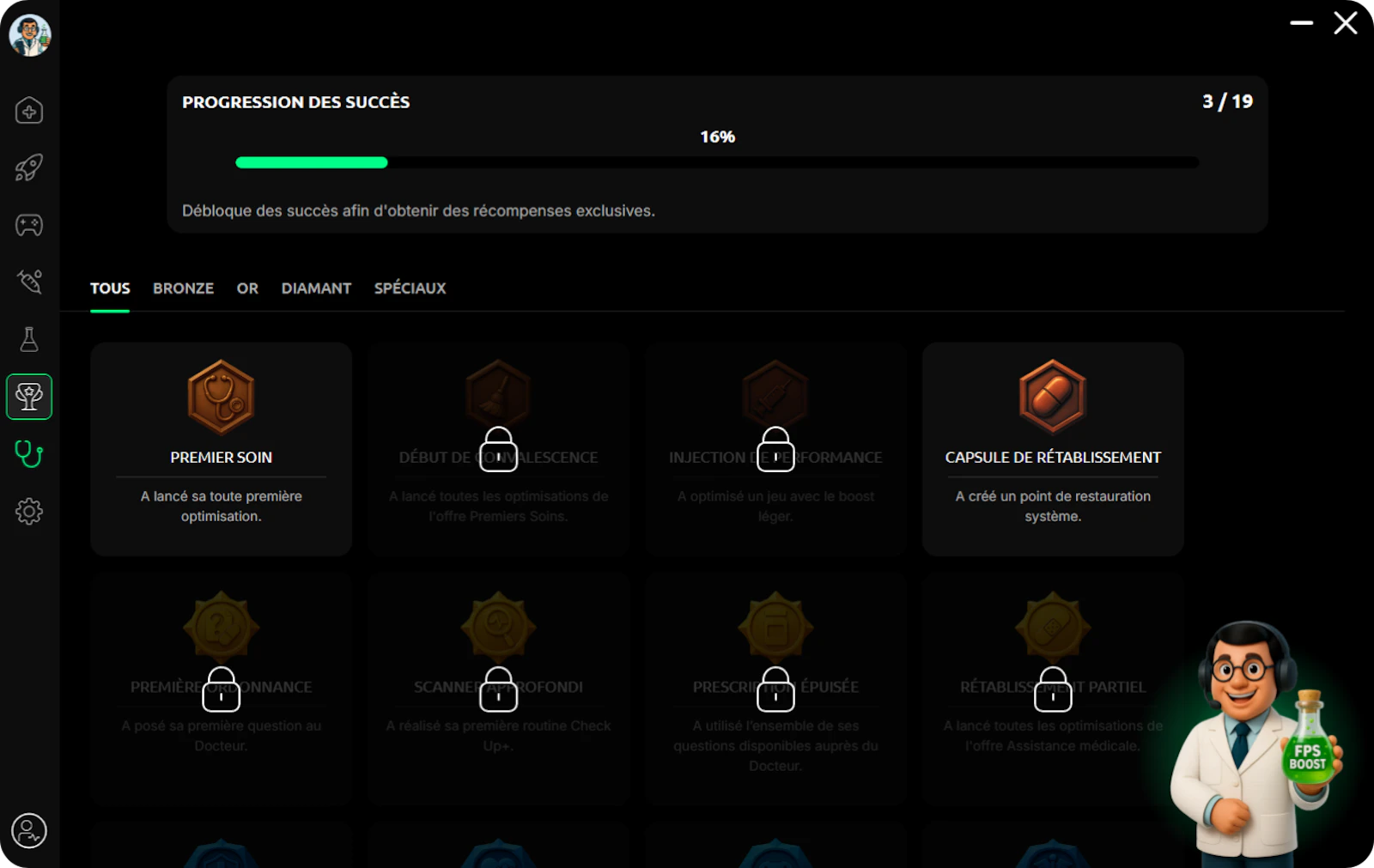Select the trophy achievements icon
Viewport: 1374px width, 868px height.
click(29, 397)
